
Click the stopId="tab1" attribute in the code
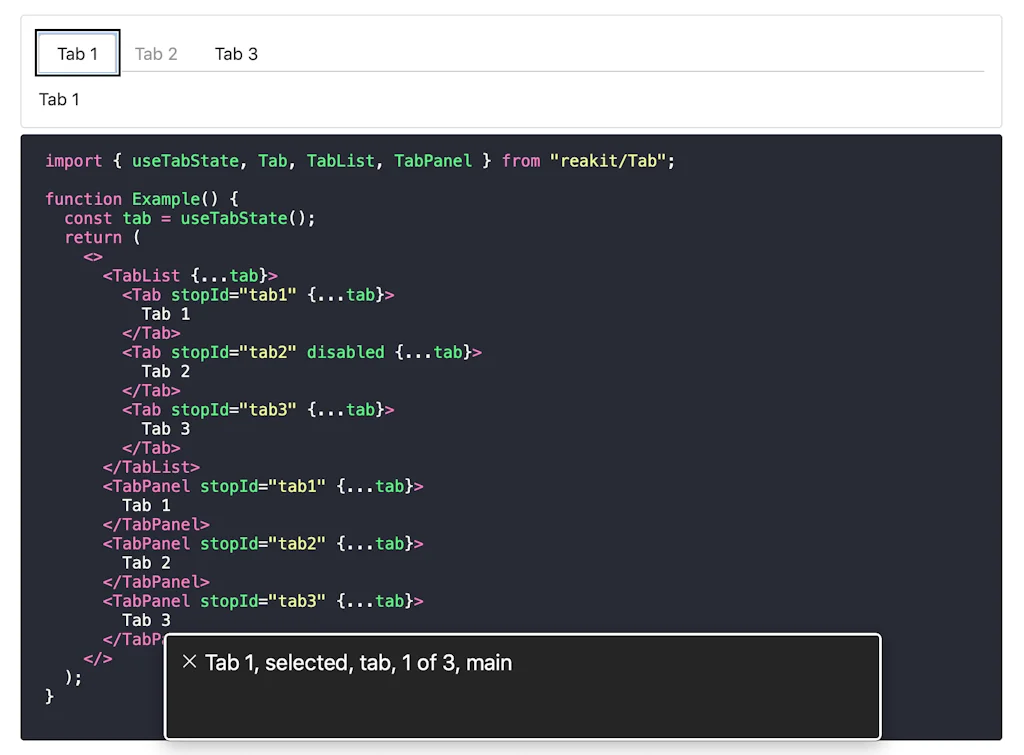pos(232,295)
